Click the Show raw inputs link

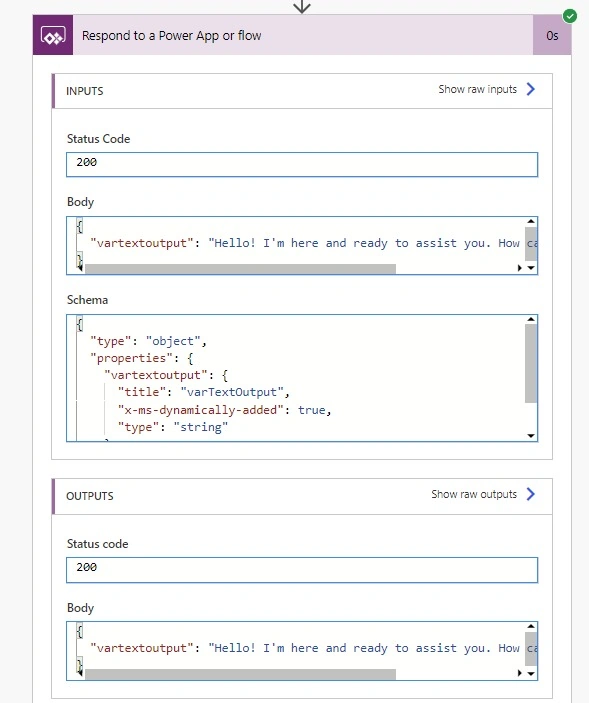tap(477, 89)
